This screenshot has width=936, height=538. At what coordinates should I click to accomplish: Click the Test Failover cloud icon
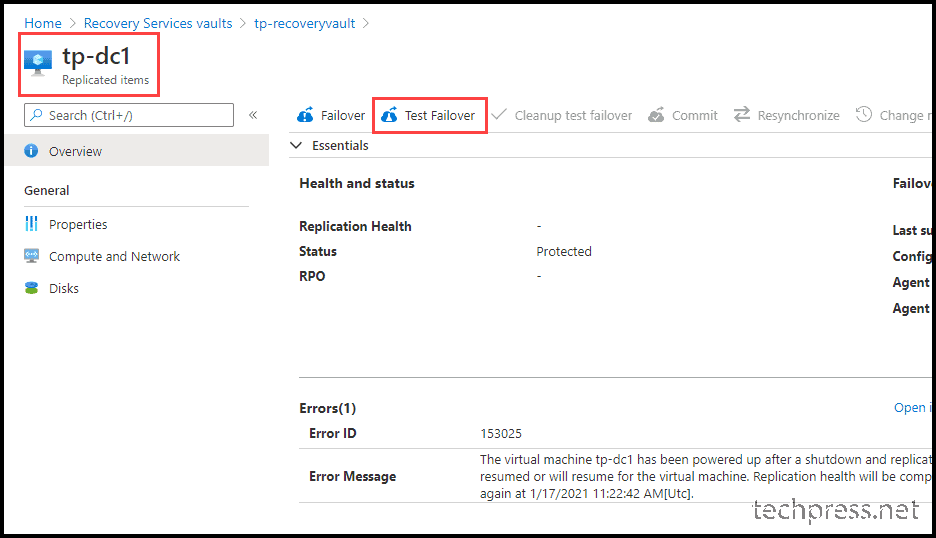(x=389, y=115)
